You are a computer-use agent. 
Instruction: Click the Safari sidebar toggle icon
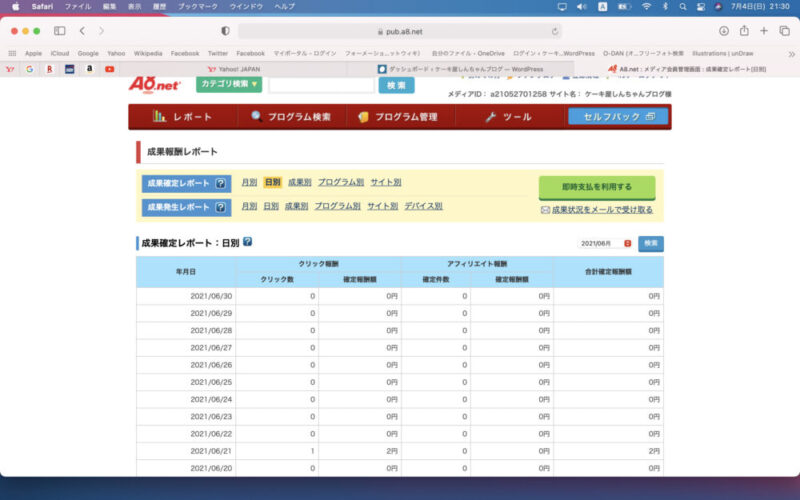59,31
